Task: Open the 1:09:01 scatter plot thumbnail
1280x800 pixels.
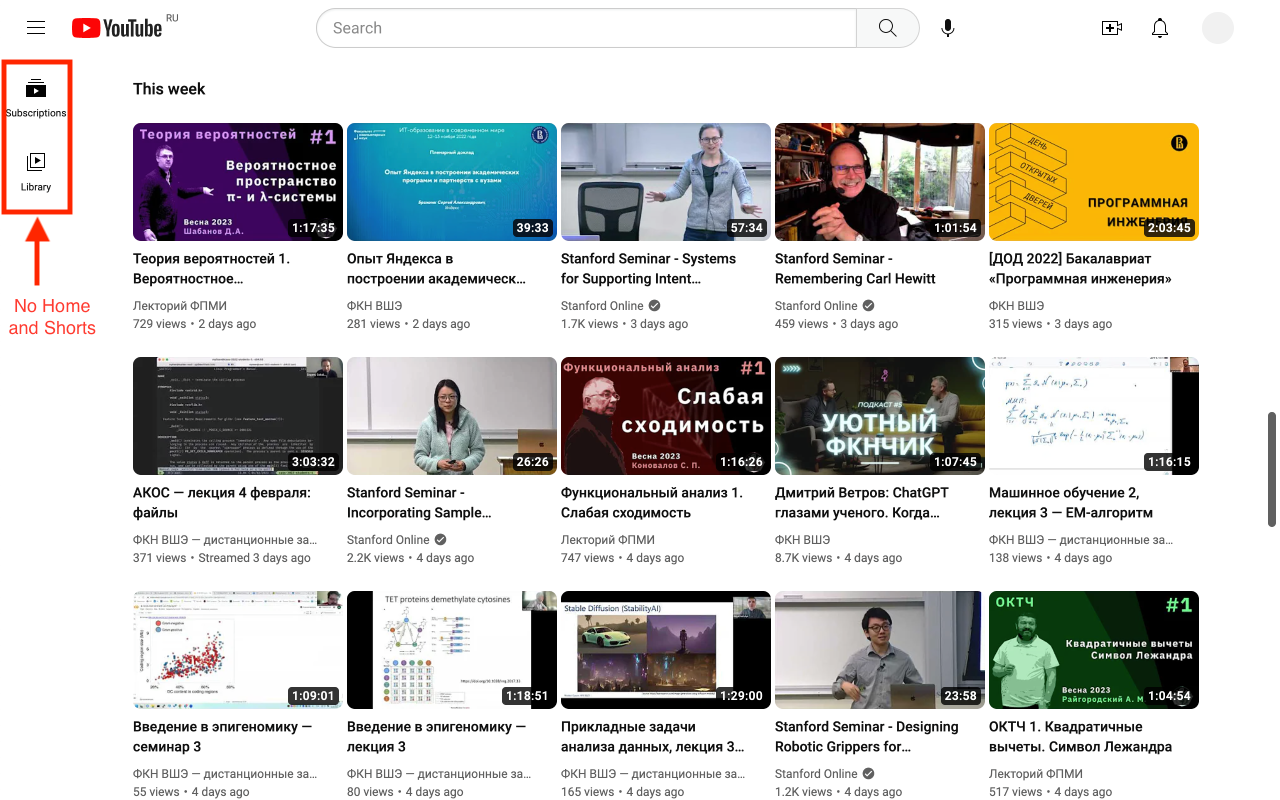Action: pos(238,650)
